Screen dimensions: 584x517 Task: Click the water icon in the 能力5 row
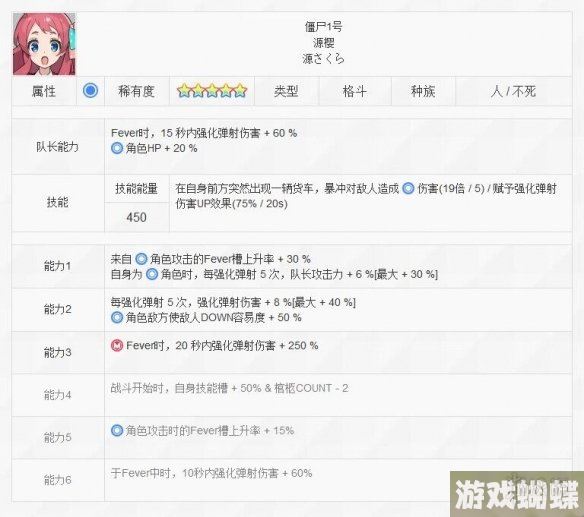[117, 431]
